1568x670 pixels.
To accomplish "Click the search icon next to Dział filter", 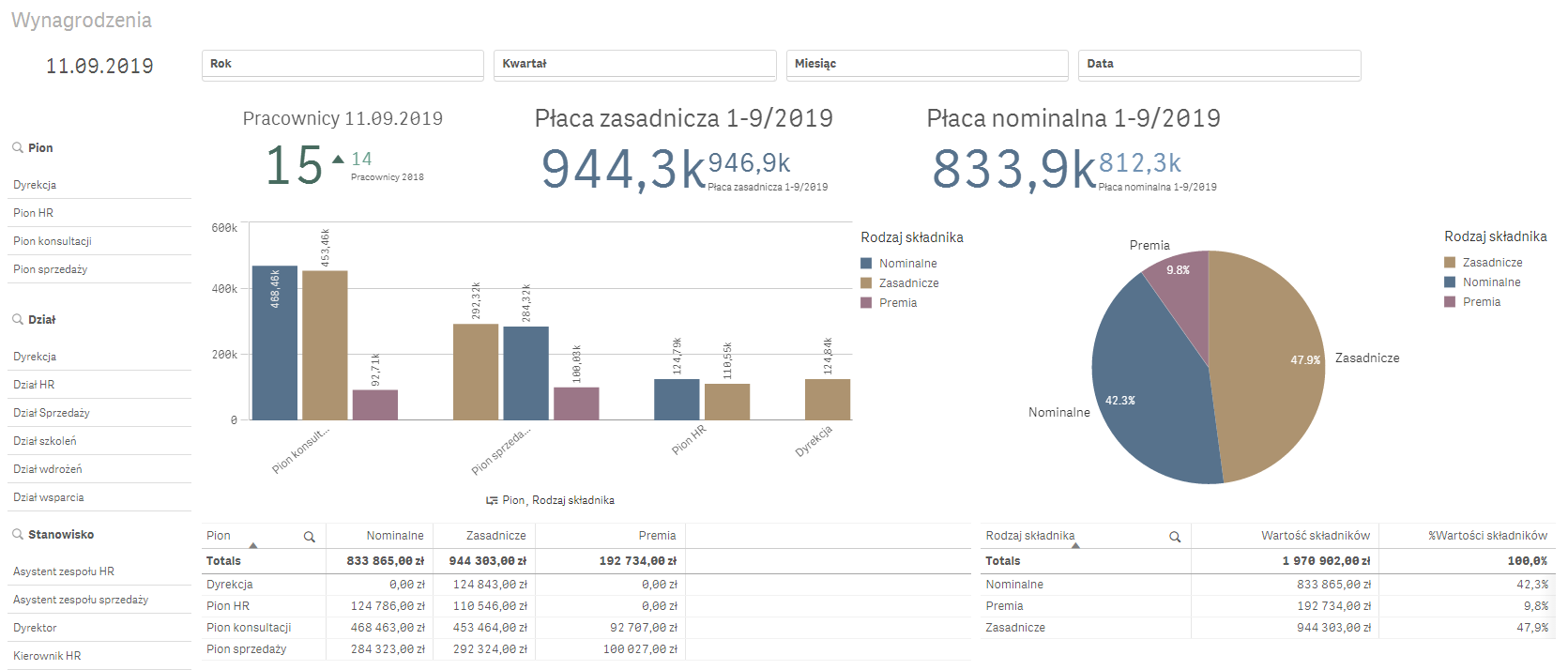I will tap(18, 319).
